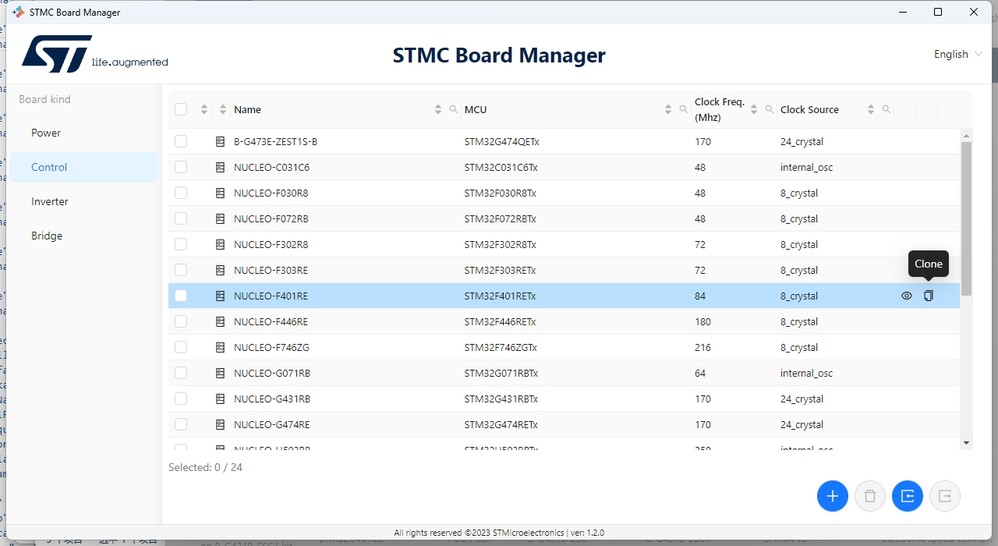Click the blue import boards button
998x546 pixels.
908,496
